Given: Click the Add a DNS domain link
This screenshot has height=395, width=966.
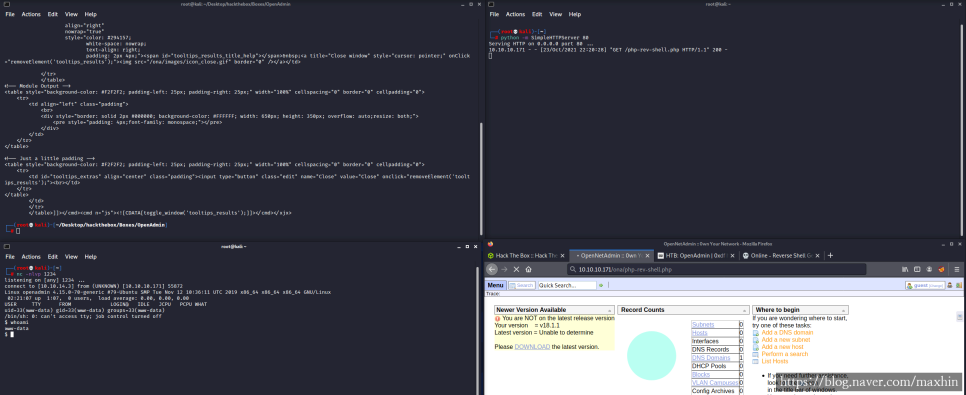Looking at the screenshot, I should point(787,333).
